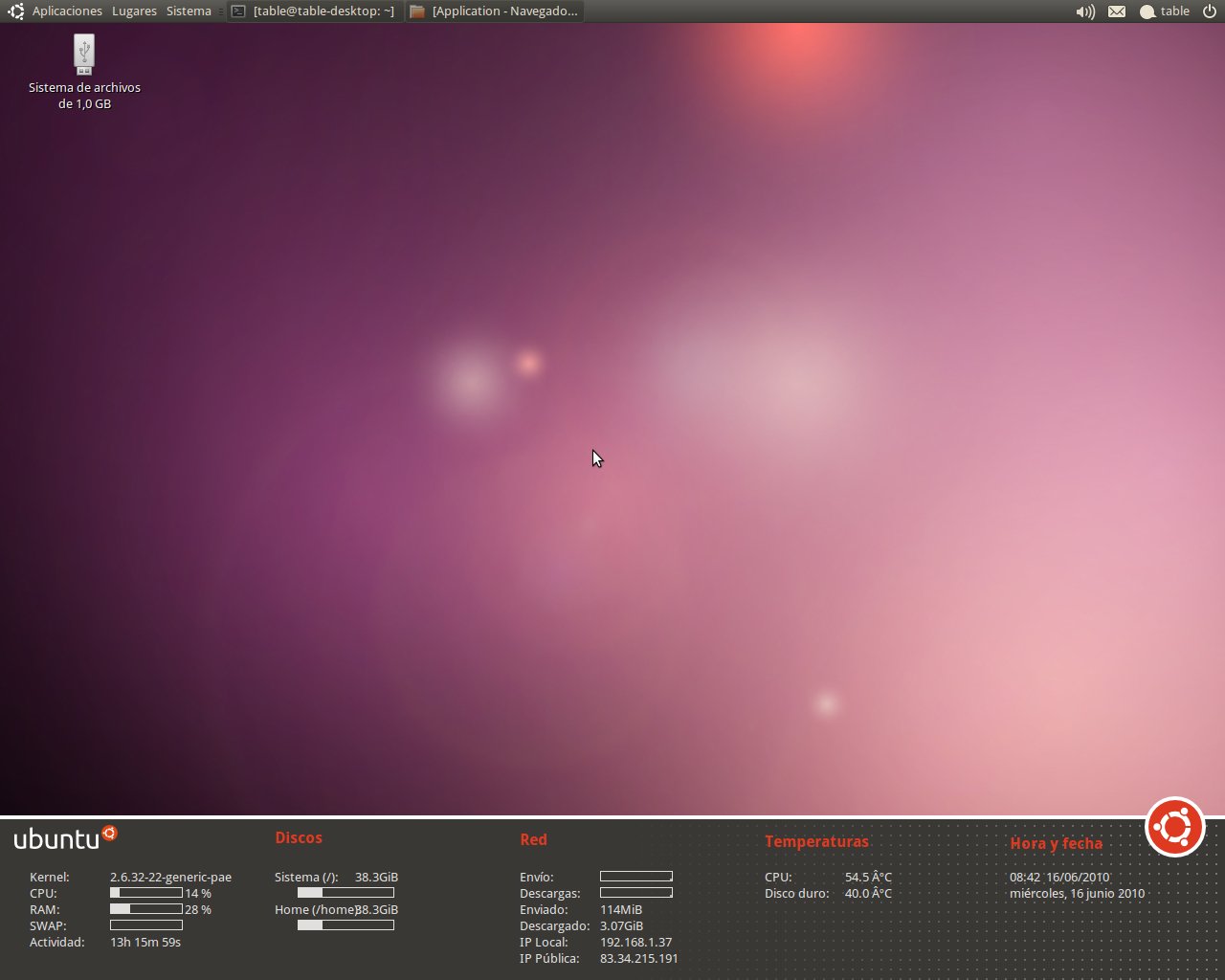Switch to the table@table-desktop terminal window
This screenshot has width=1225, height=980.
click(x=315, y=11)
